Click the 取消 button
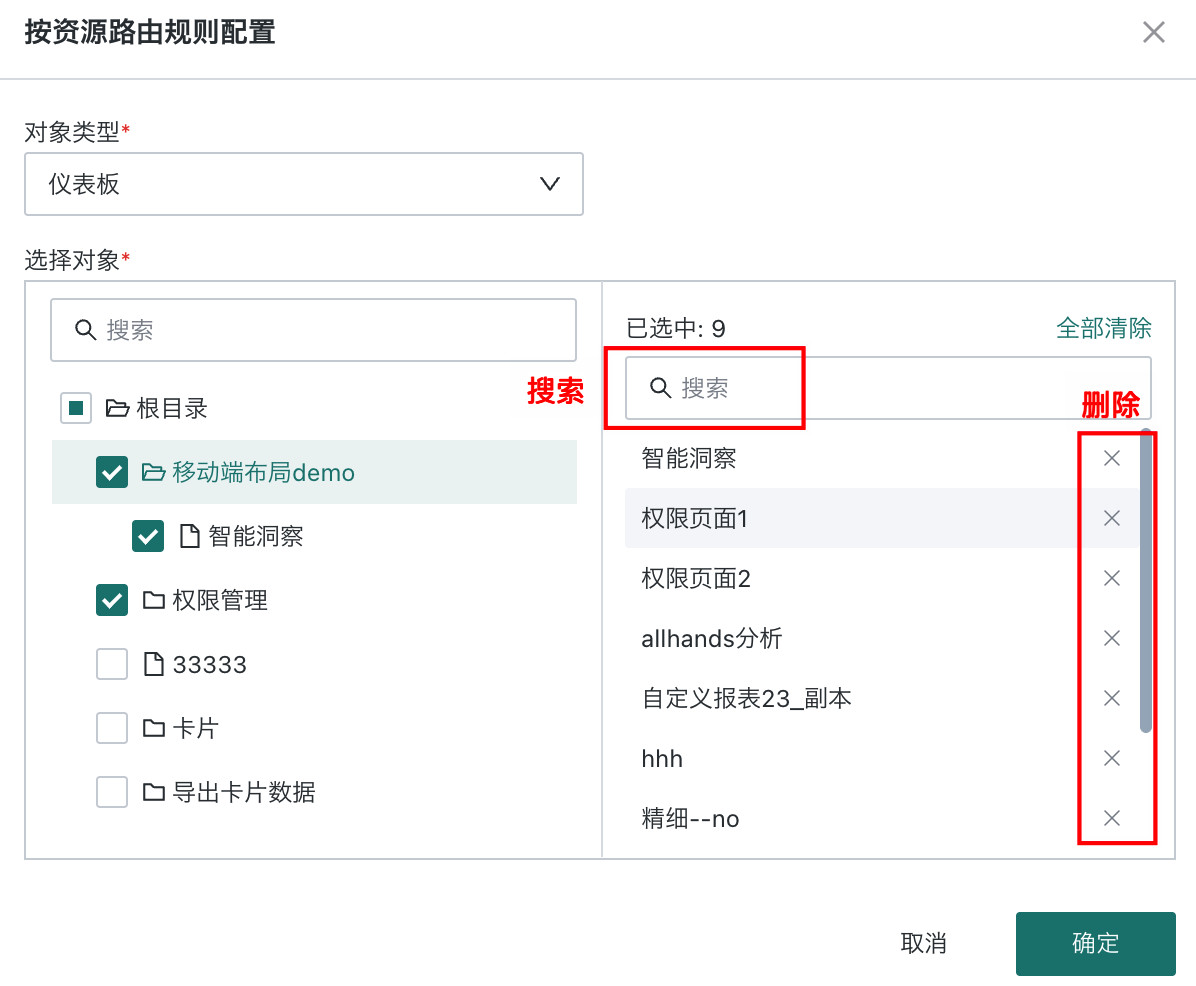The width and height of the screenshot is (1196, 986). (924, 943)
